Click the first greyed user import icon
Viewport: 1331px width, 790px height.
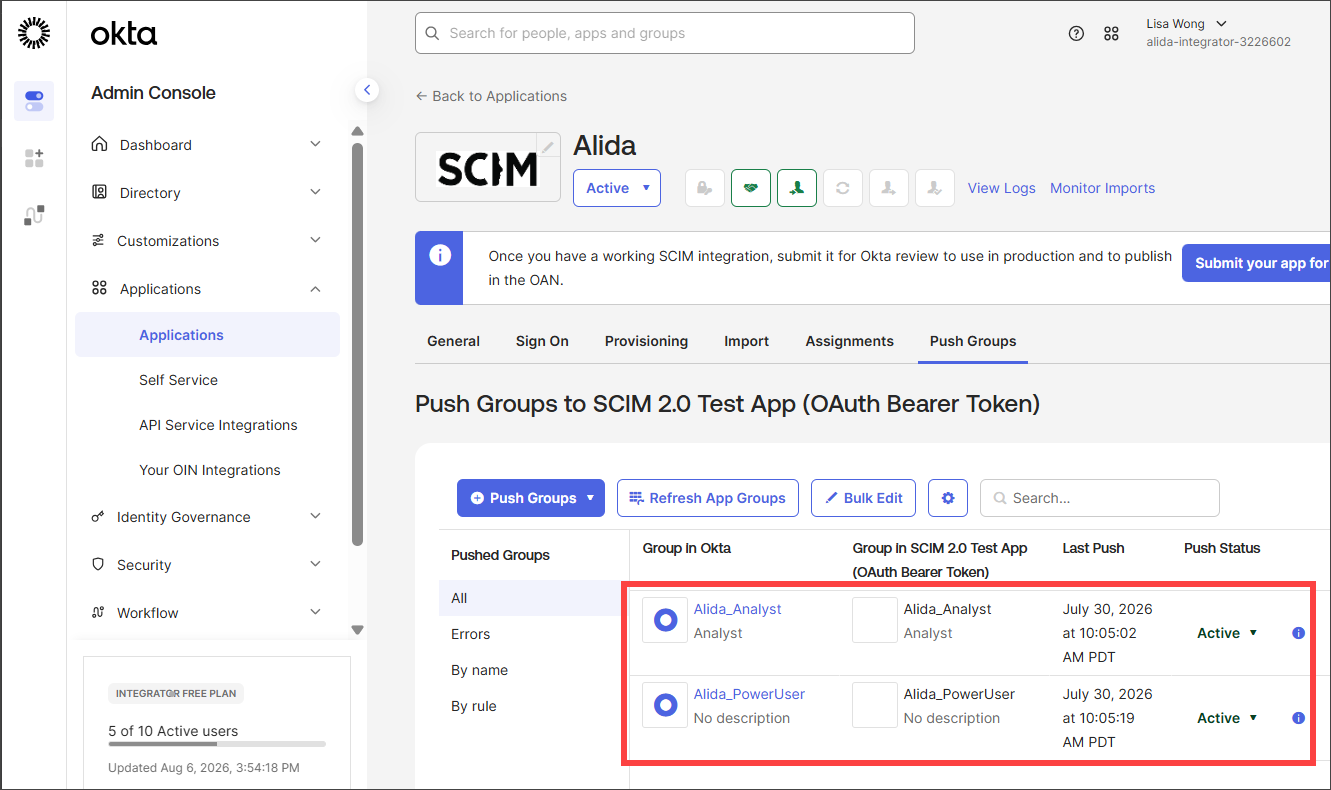[x=889, y=188]
